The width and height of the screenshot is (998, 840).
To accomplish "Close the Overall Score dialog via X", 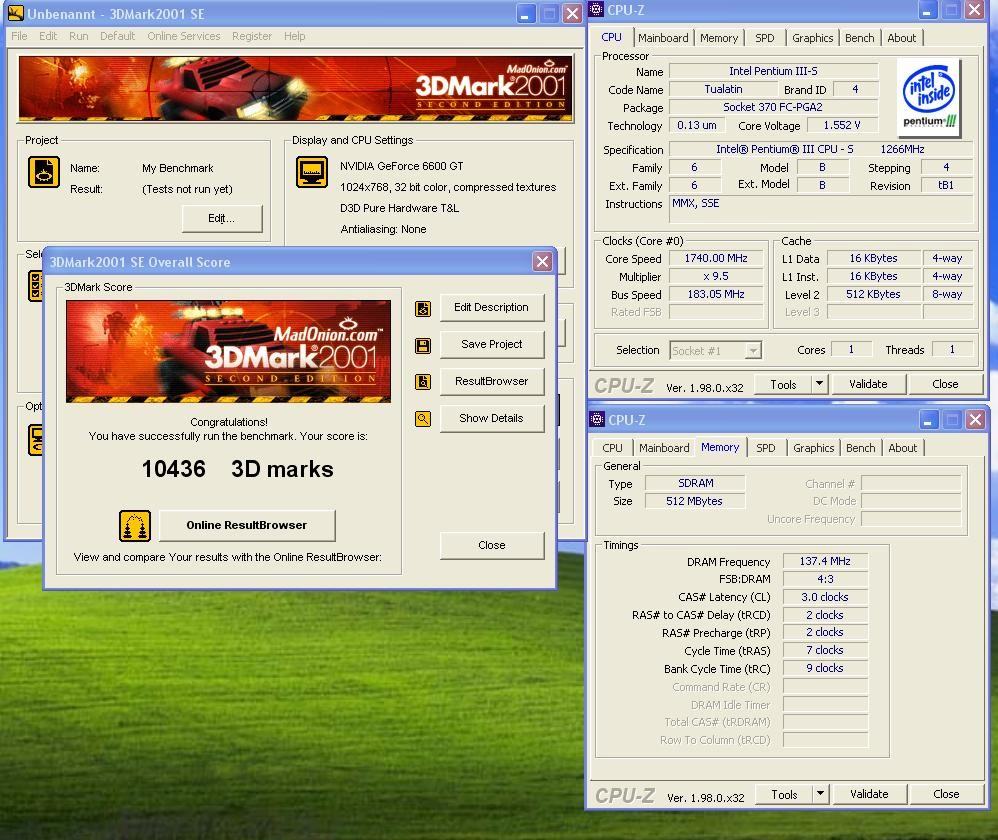I will coord(542,262).
